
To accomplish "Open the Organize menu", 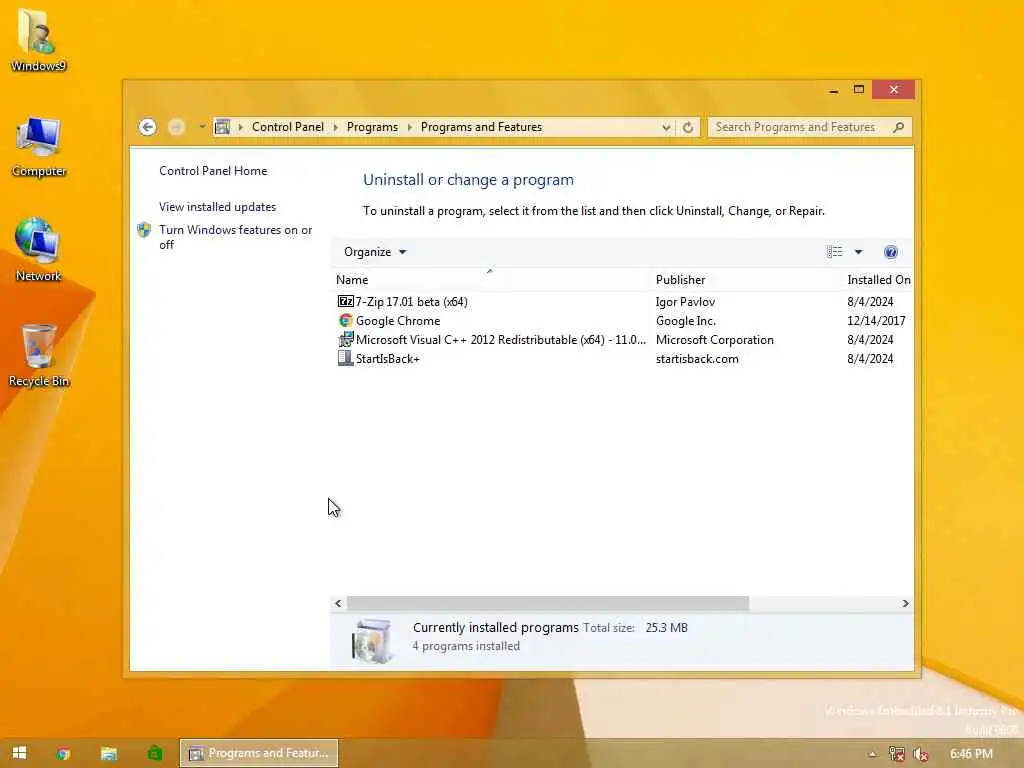I will pyautogui.click(x=375, y=252).
